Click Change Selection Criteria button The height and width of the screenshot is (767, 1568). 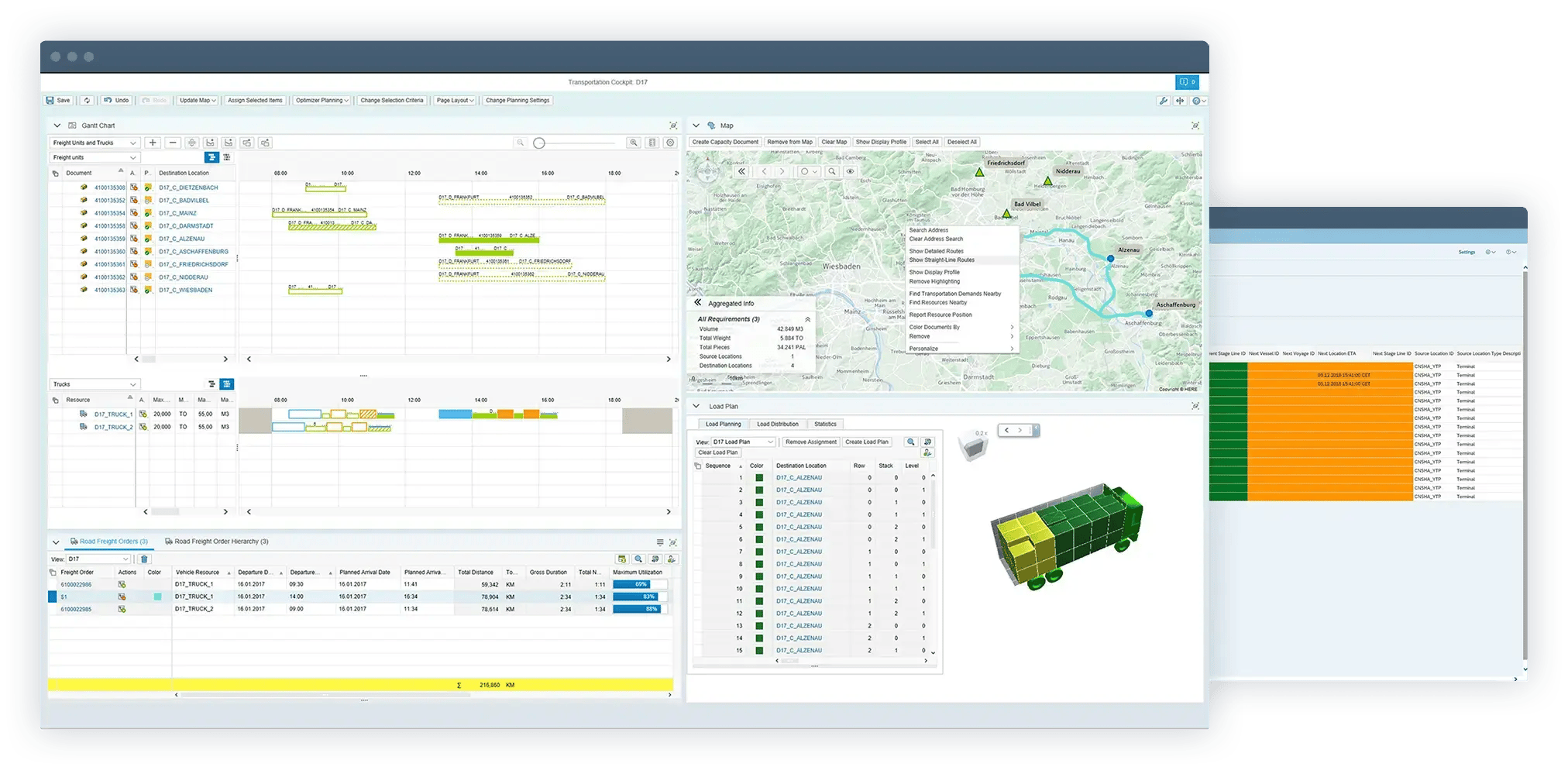pos(392,101)
